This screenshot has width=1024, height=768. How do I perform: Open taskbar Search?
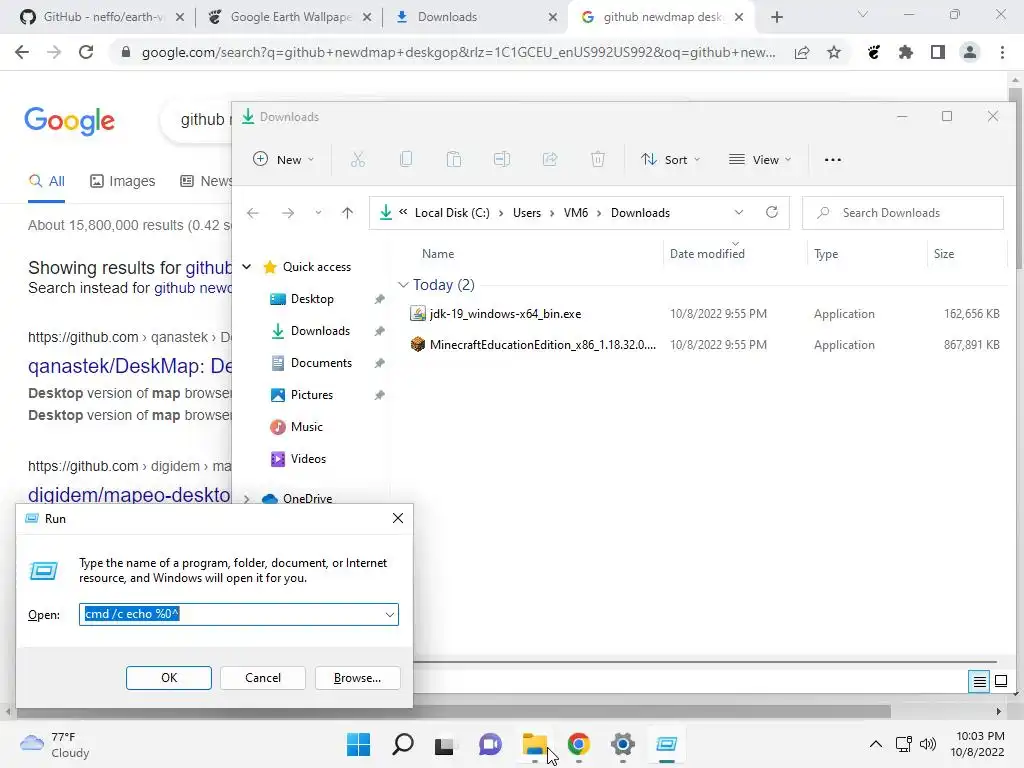coord(403,744)
